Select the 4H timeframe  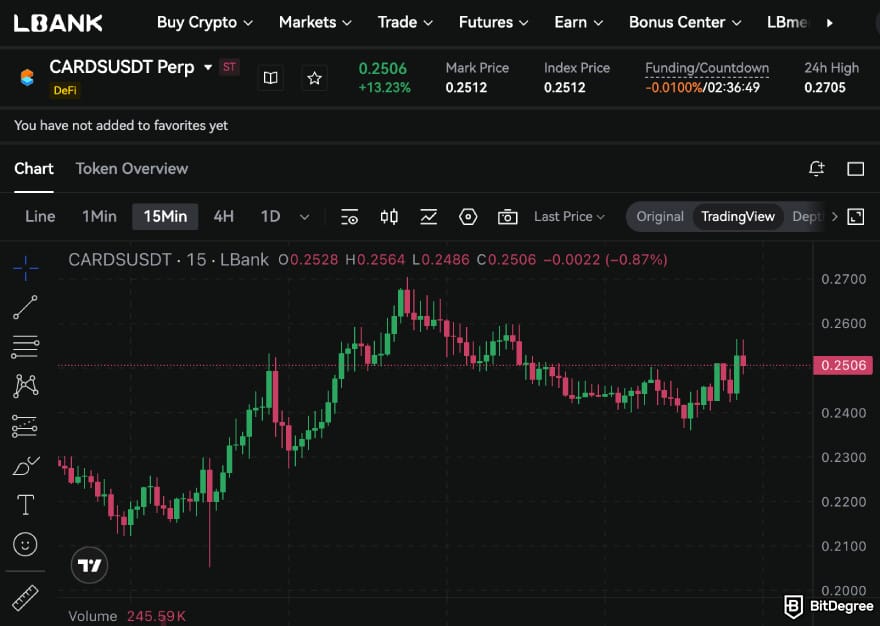[x=223, y=217]
